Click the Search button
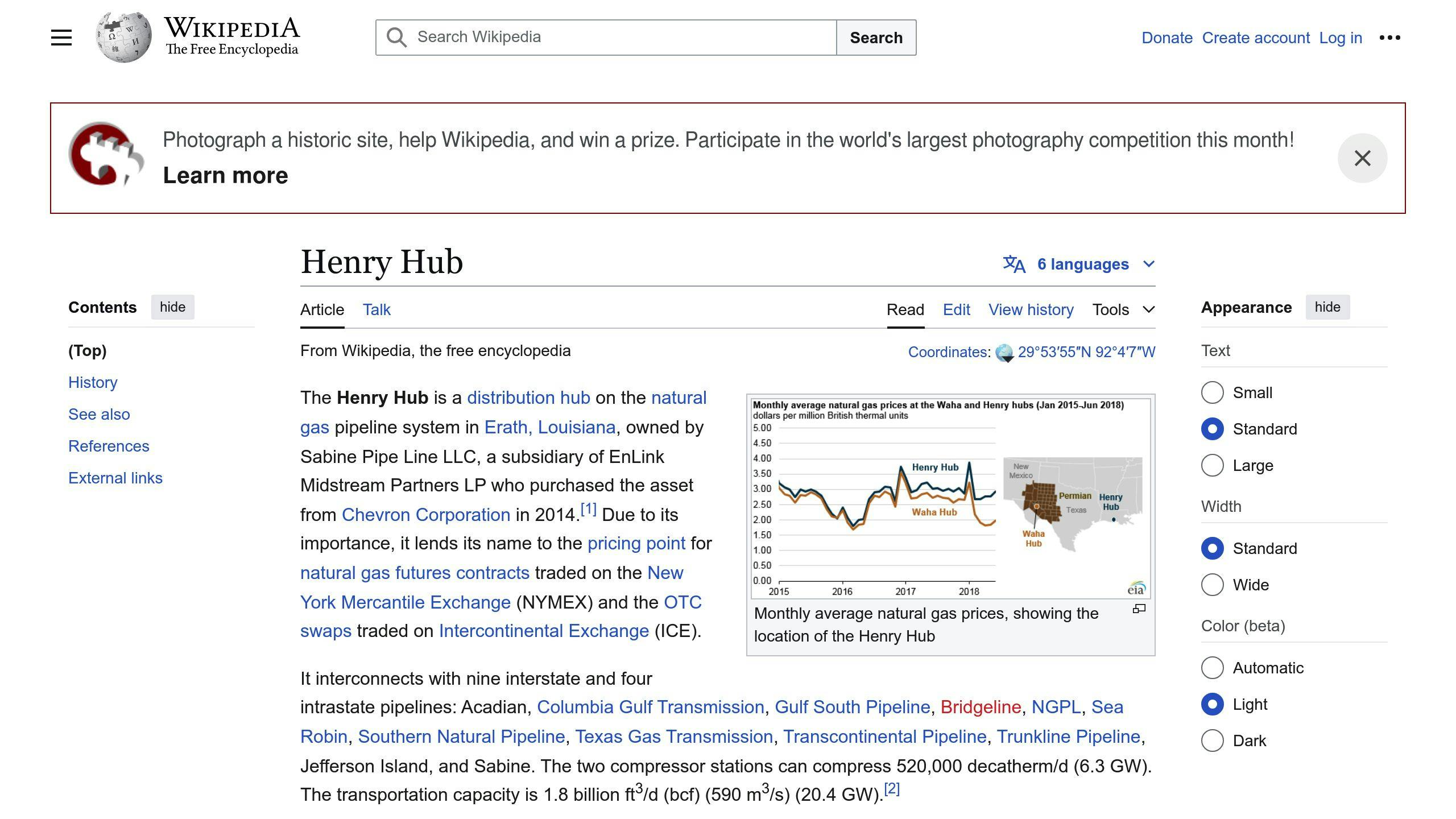 coord(876,38)
